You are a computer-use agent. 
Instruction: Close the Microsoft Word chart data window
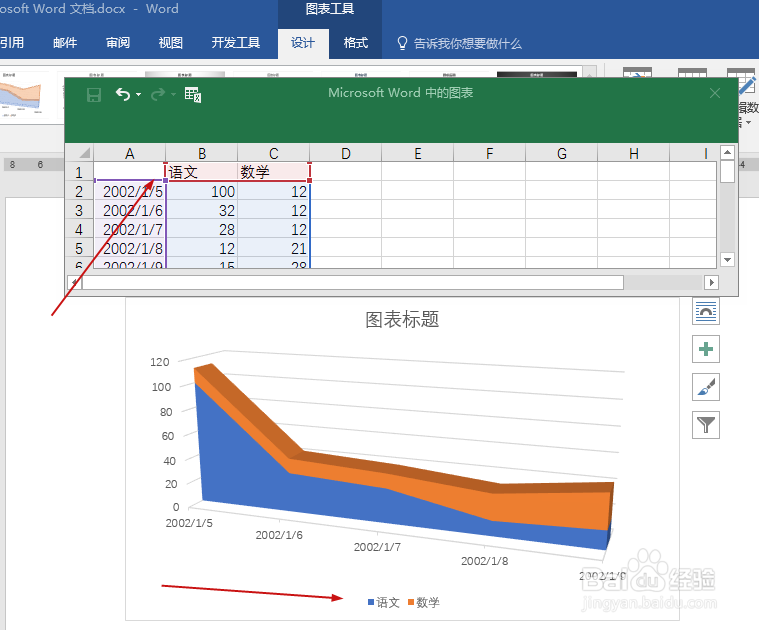[x=715, y=93]
